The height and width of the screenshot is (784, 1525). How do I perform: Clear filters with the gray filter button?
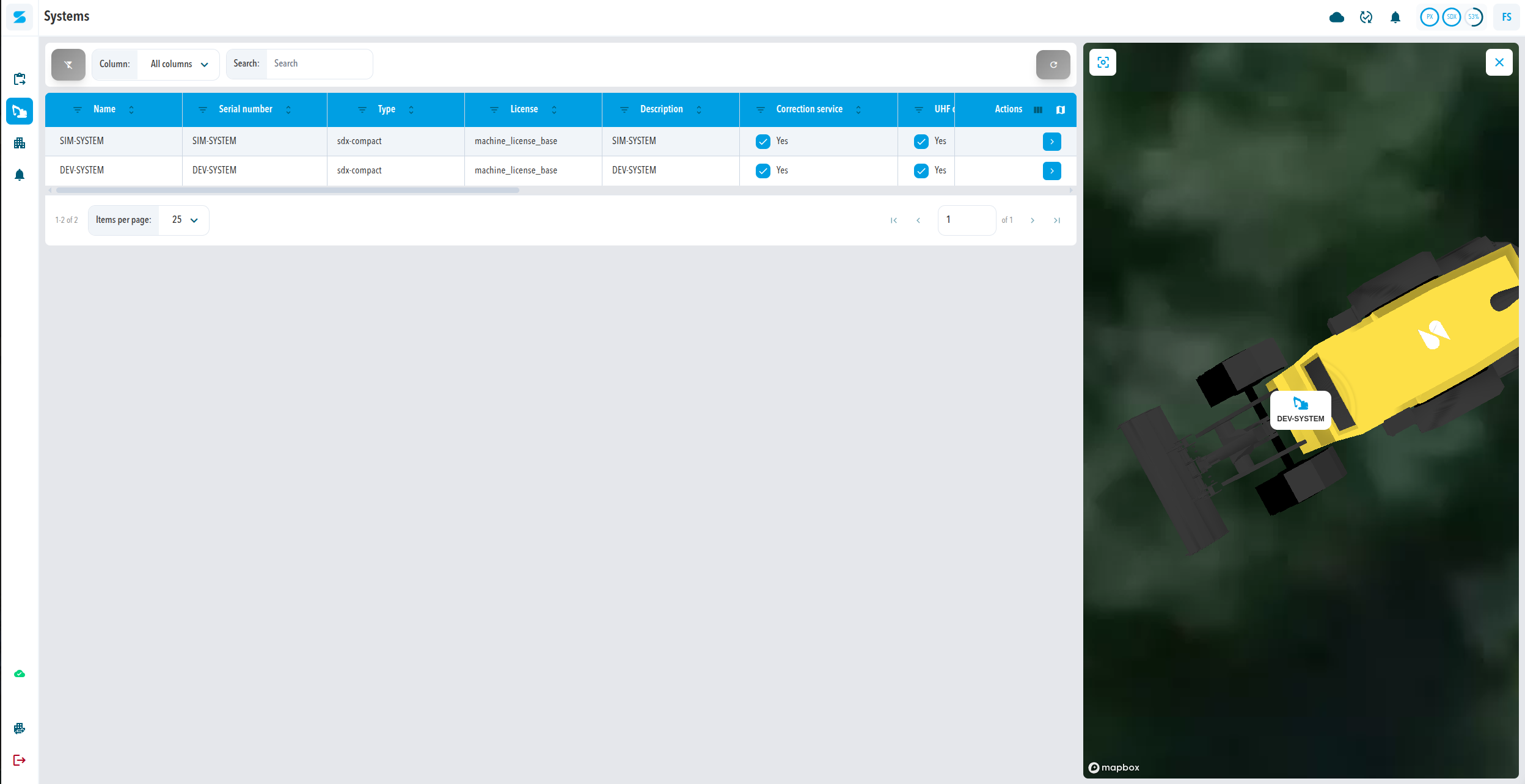68,65
